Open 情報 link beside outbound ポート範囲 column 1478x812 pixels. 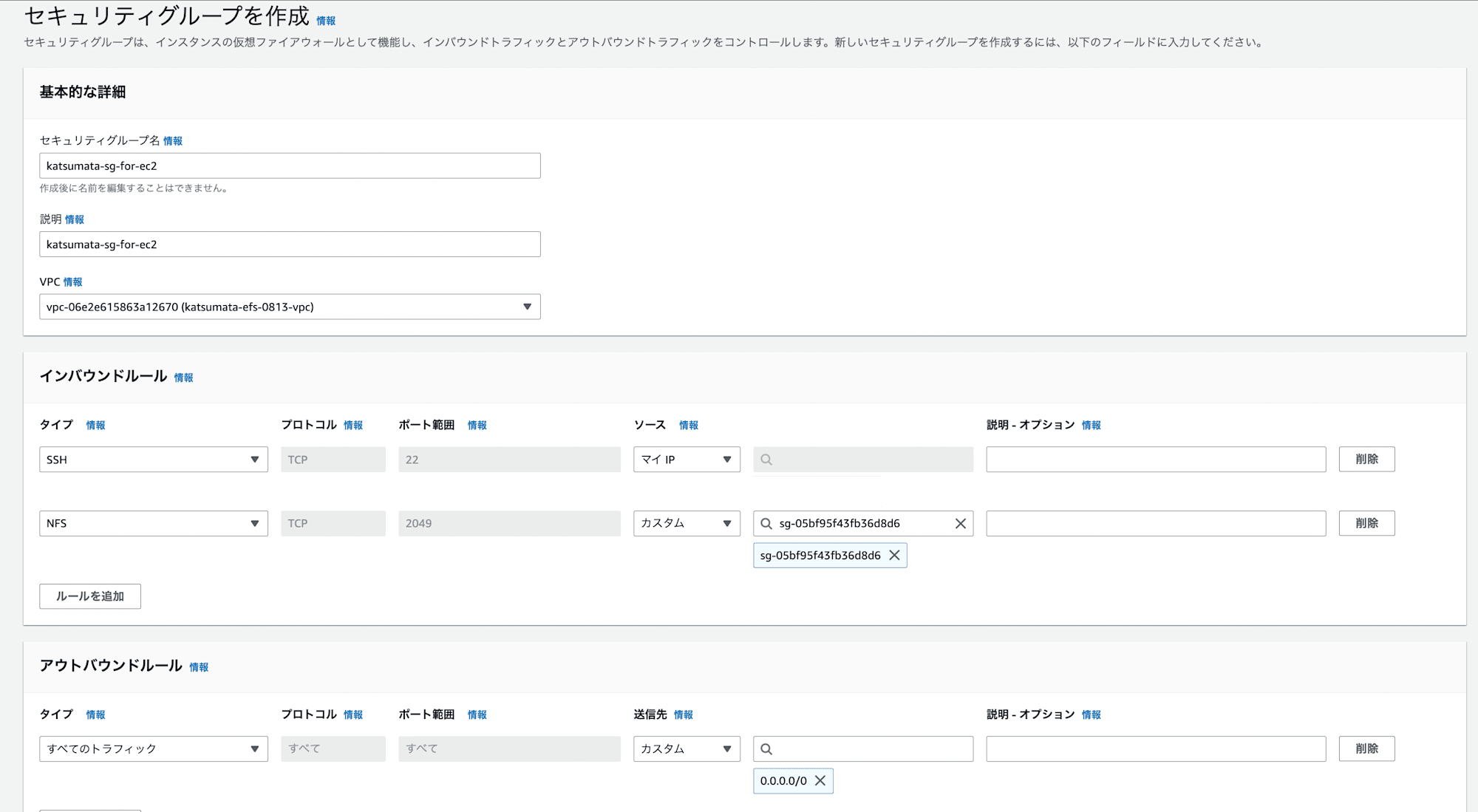pos(477,715)
